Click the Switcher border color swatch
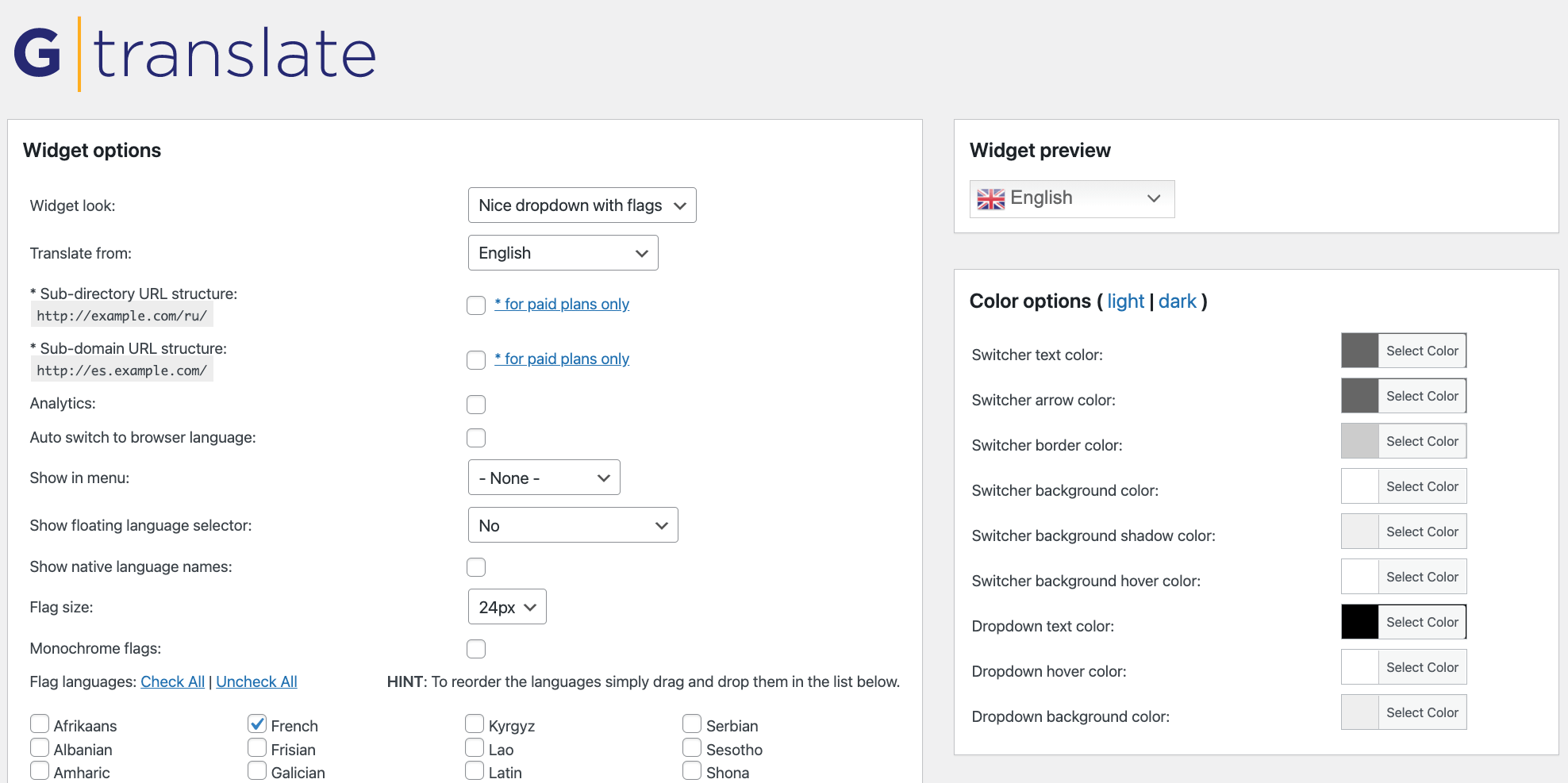The image size is (1568, 783). point(1360,440)
